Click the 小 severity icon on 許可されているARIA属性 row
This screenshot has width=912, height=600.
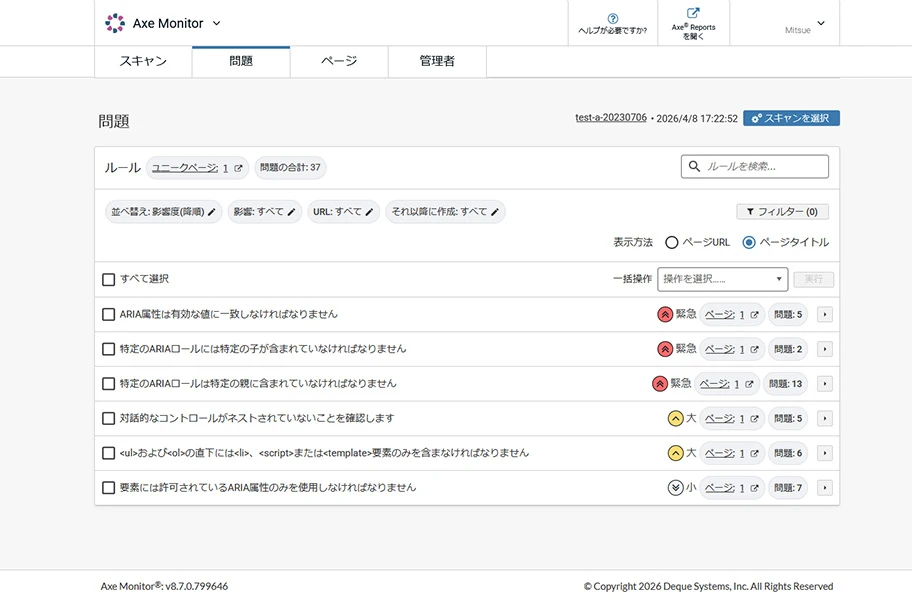[675, 488]
